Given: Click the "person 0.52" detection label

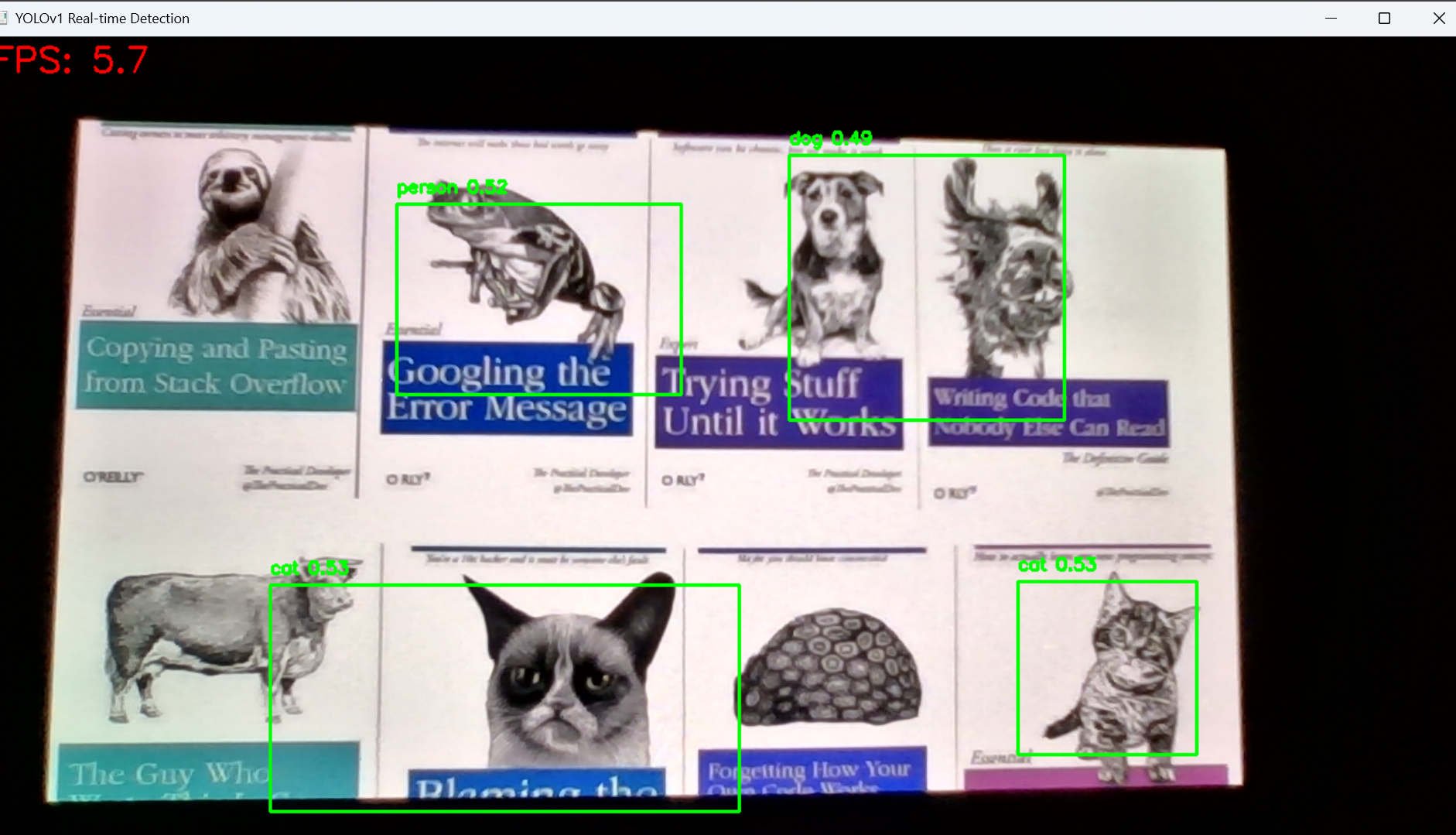Looking at the screenshot, I should [x=452, y=188].
